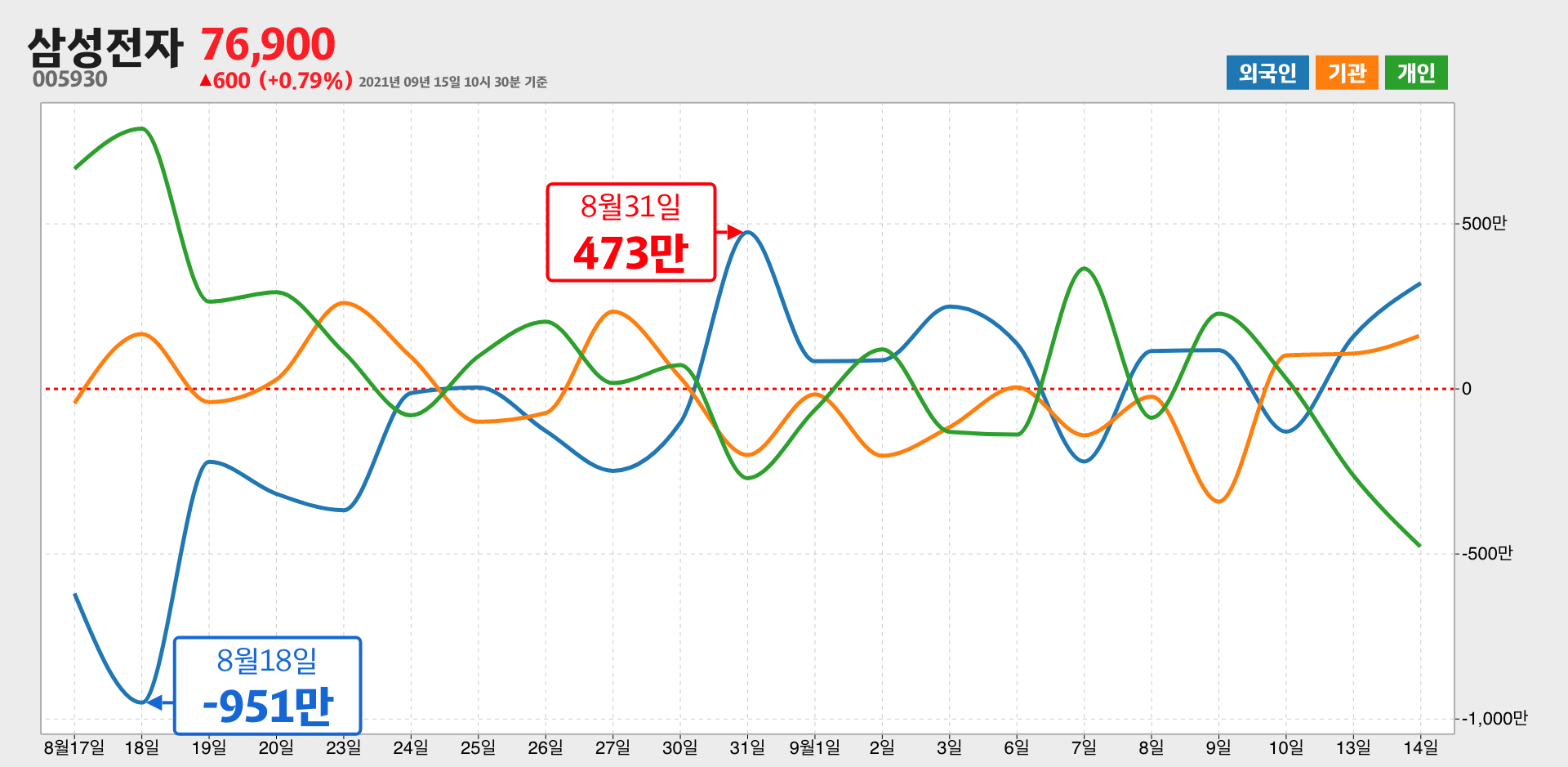This screenshot has width=1568, height=767.
Task: Click the 20일 x-axis label
Action: [x=276, y=747]
